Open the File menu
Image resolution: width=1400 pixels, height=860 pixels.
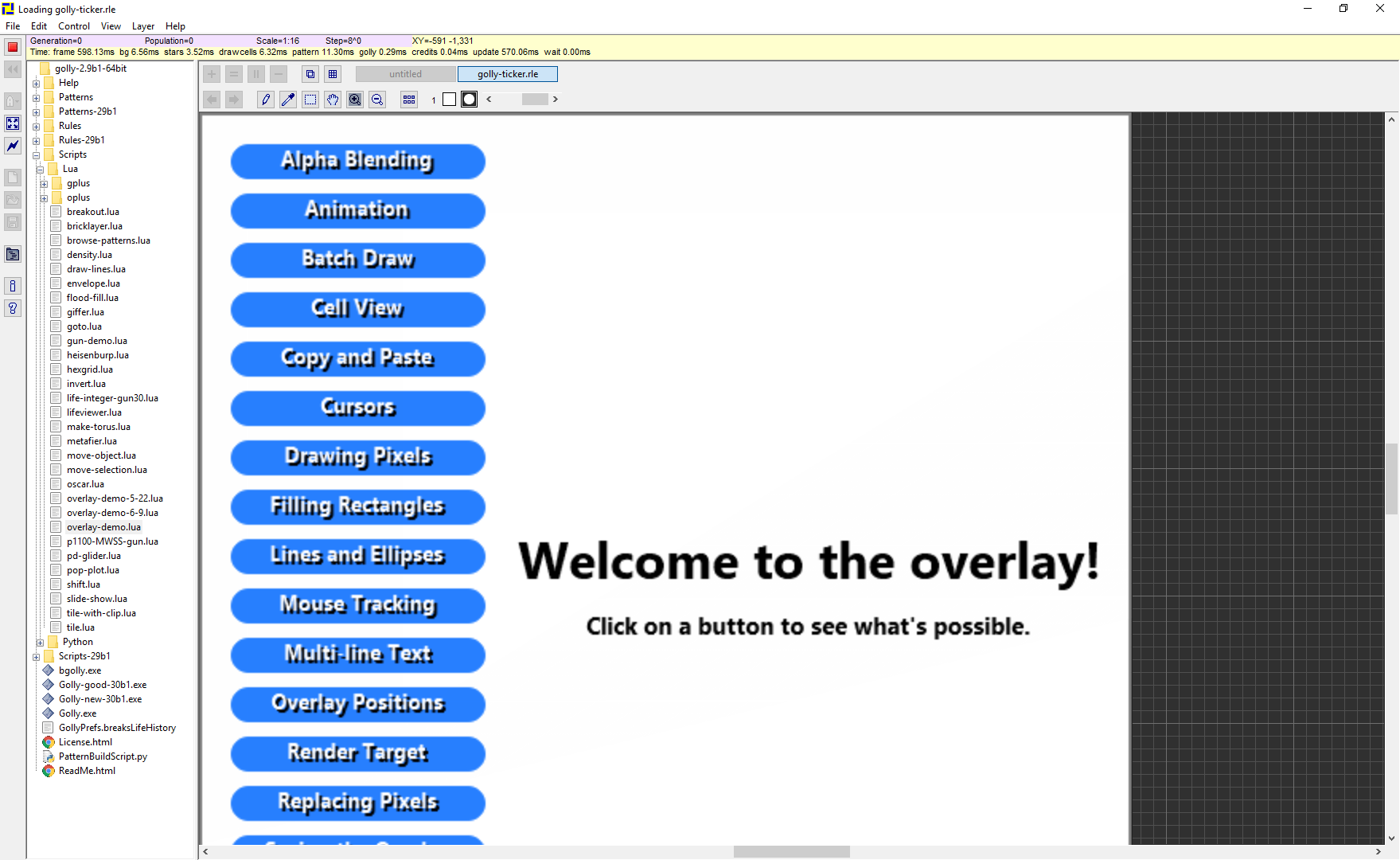13,26
